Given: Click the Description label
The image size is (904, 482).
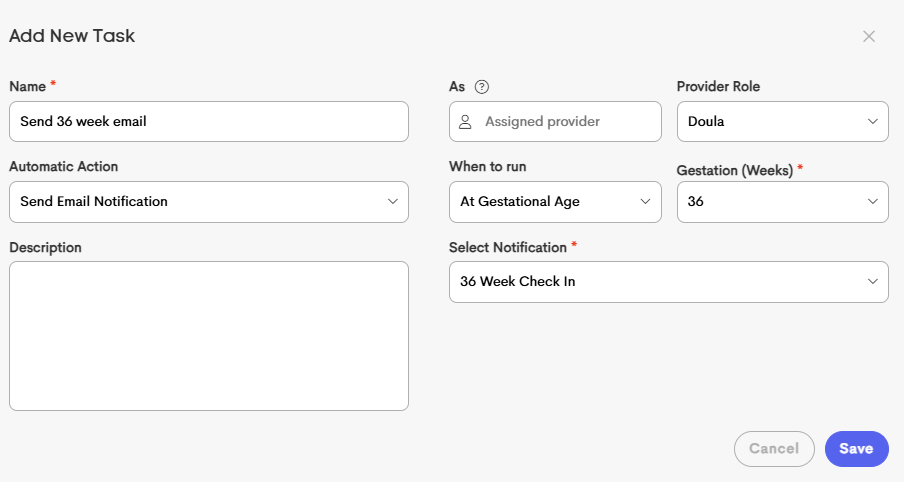Looking at the screenshot, I should pos(46,247).
